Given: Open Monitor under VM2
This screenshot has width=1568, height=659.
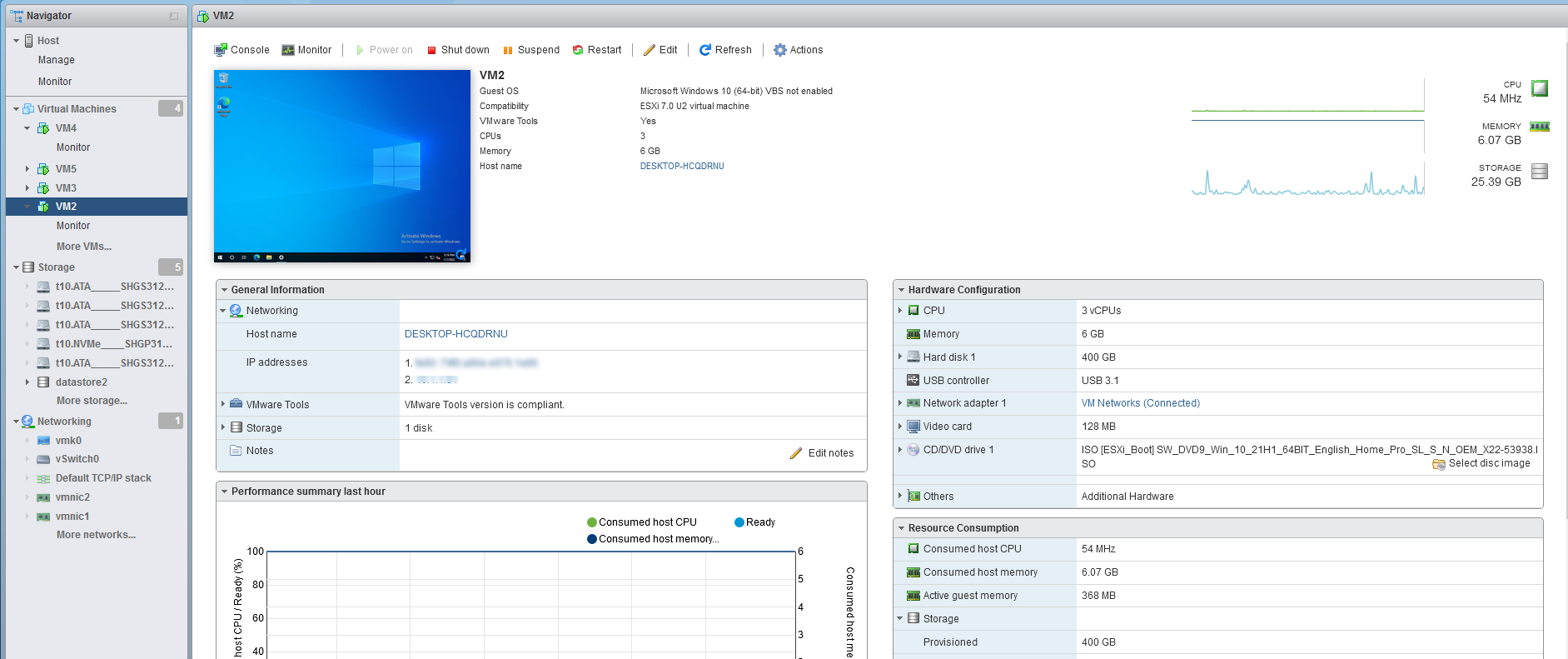Looking at the screenshot, I should (73, 226).
